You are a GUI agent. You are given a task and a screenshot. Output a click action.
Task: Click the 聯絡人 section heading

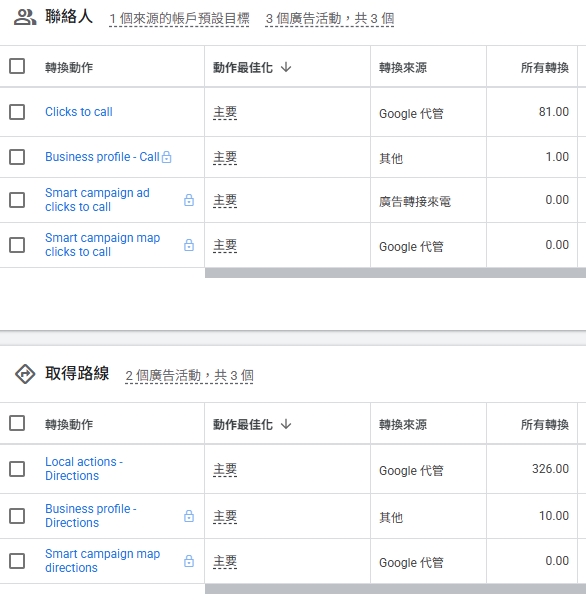pyautogui.click(x=69, y=17)
